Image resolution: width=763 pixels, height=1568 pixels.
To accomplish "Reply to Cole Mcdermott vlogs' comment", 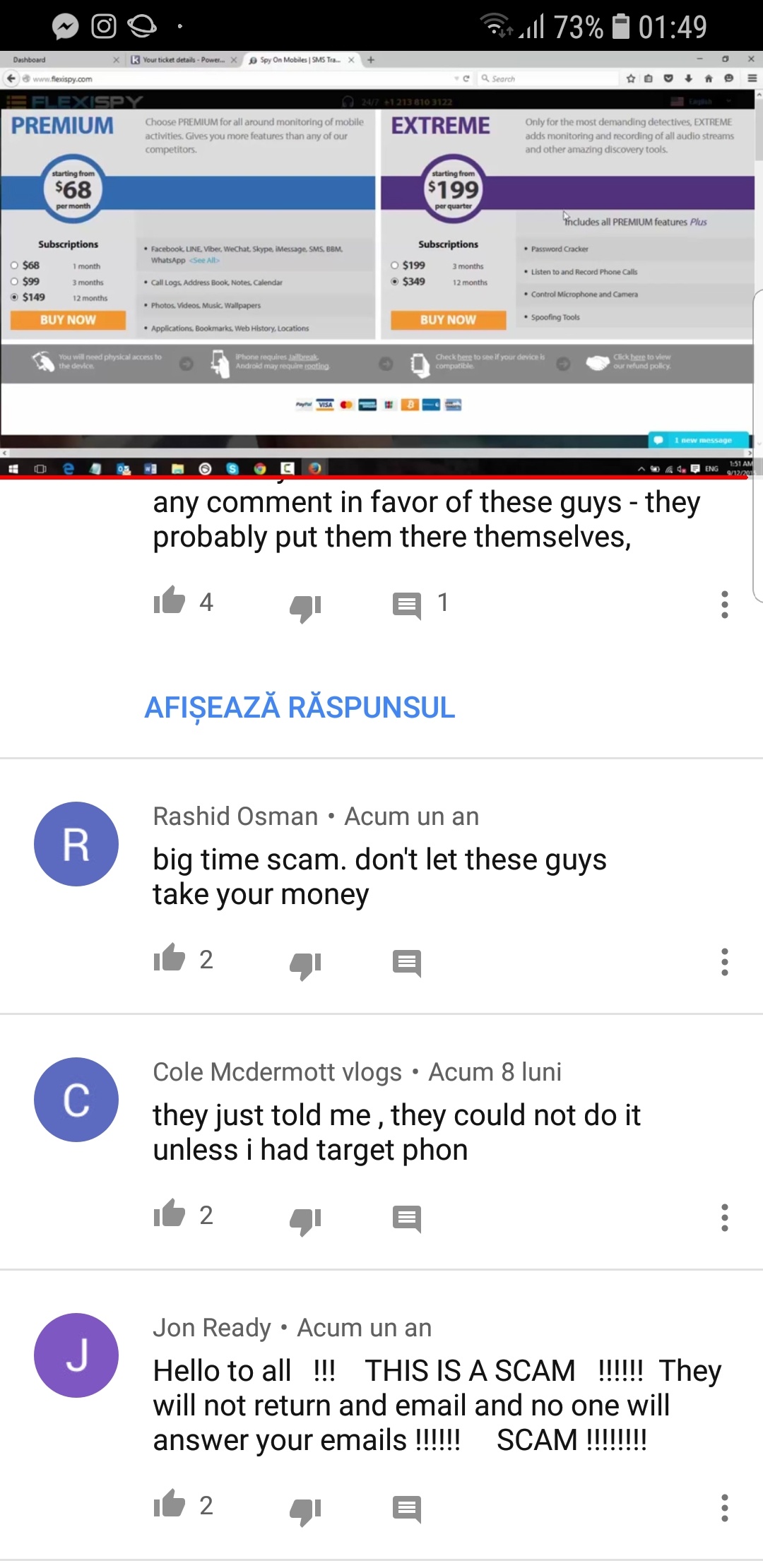I will (407, 1219).
